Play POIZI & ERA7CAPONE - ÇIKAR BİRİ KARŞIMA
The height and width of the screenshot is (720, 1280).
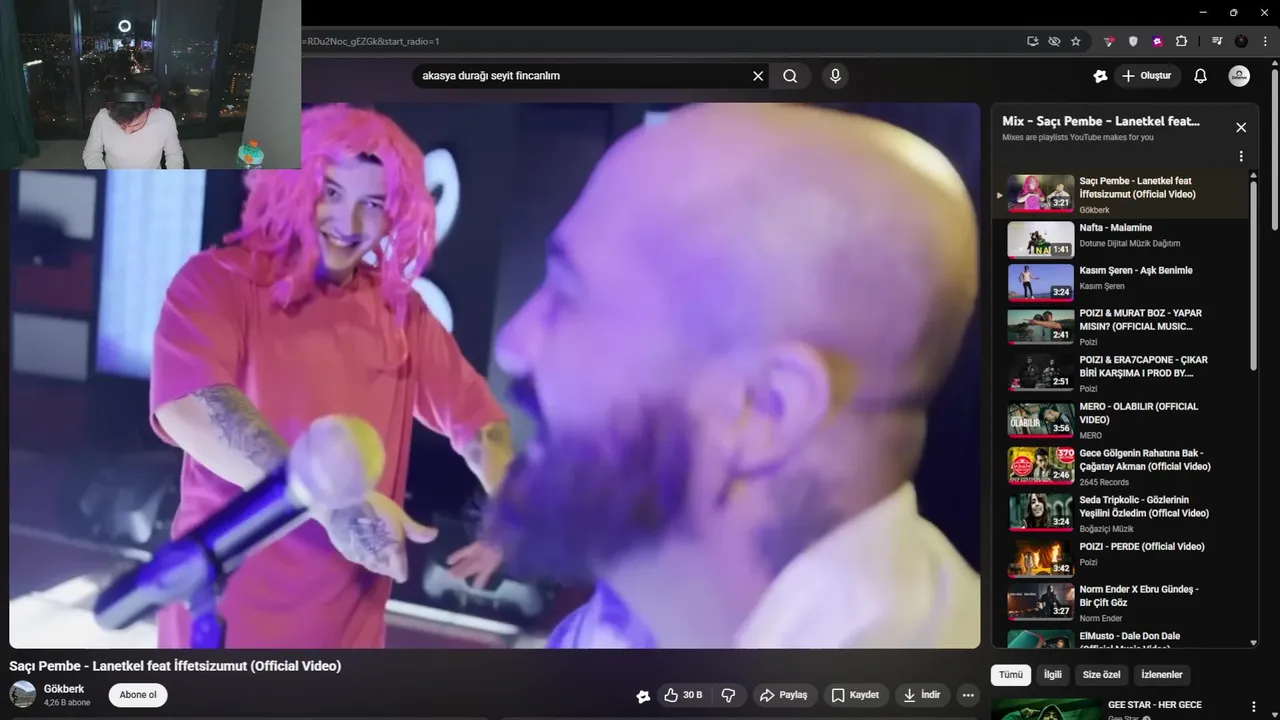(1122, 374)
